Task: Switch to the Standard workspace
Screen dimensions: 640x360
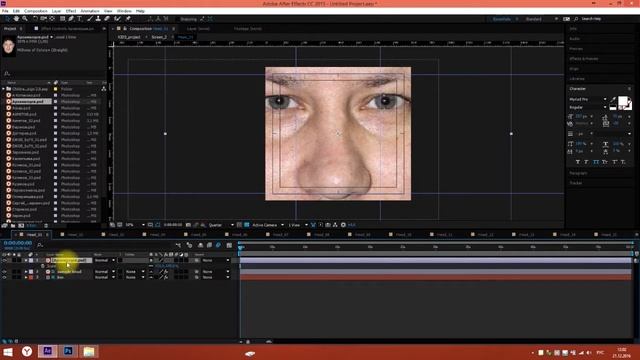Action: [x=533, y=19]
